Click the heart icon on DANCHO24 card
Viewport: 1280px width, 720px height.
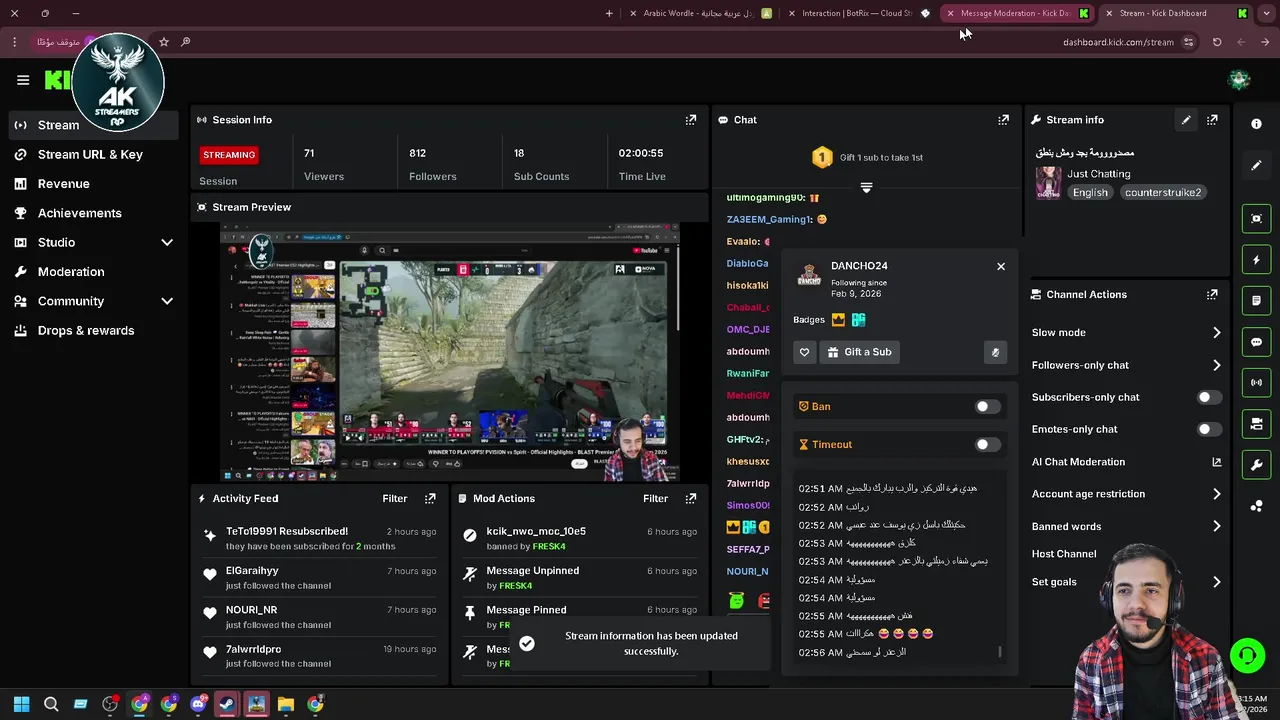[x=804, y=352]
